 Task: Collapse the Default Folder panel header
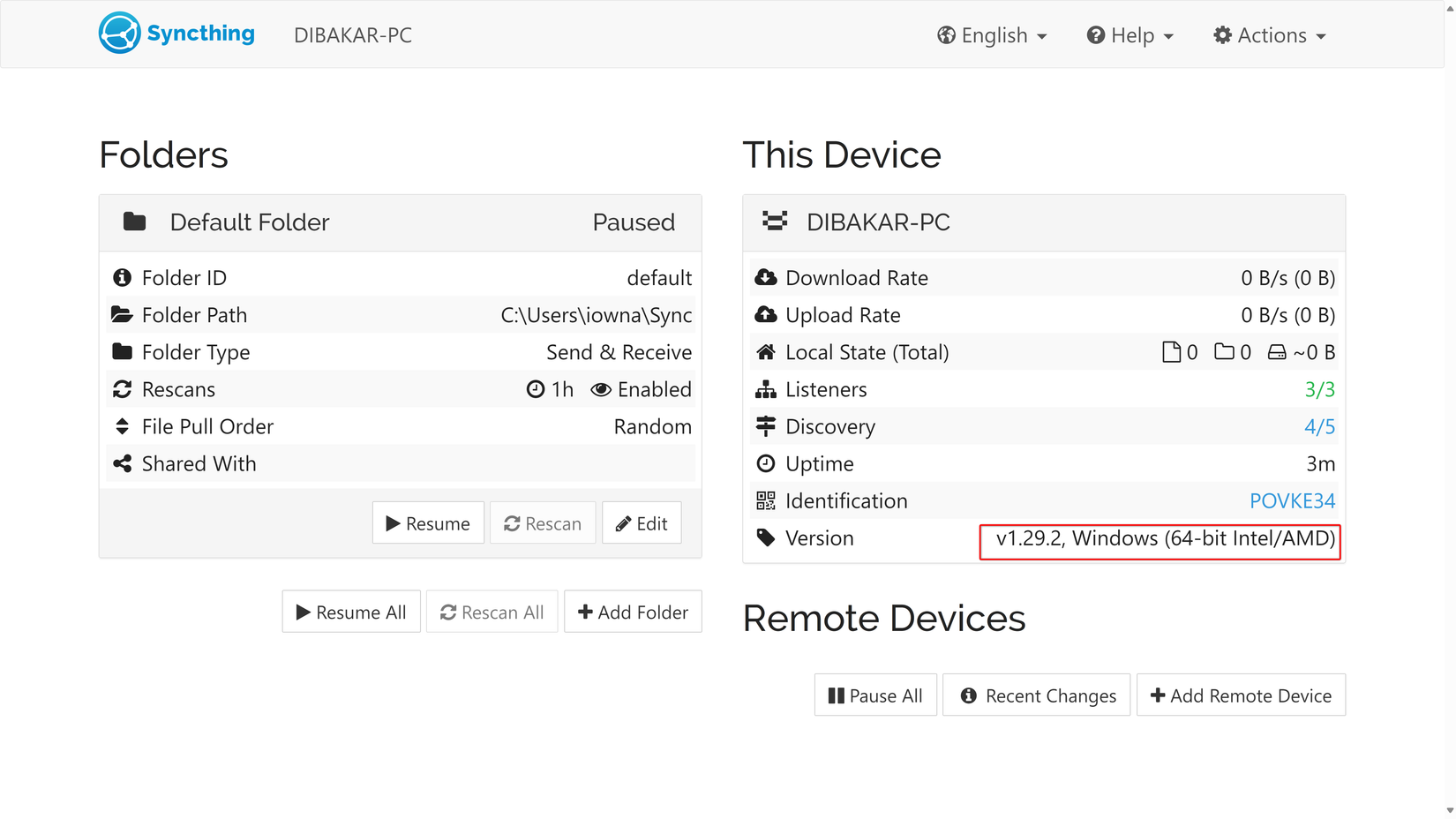[x=400, y=222]
